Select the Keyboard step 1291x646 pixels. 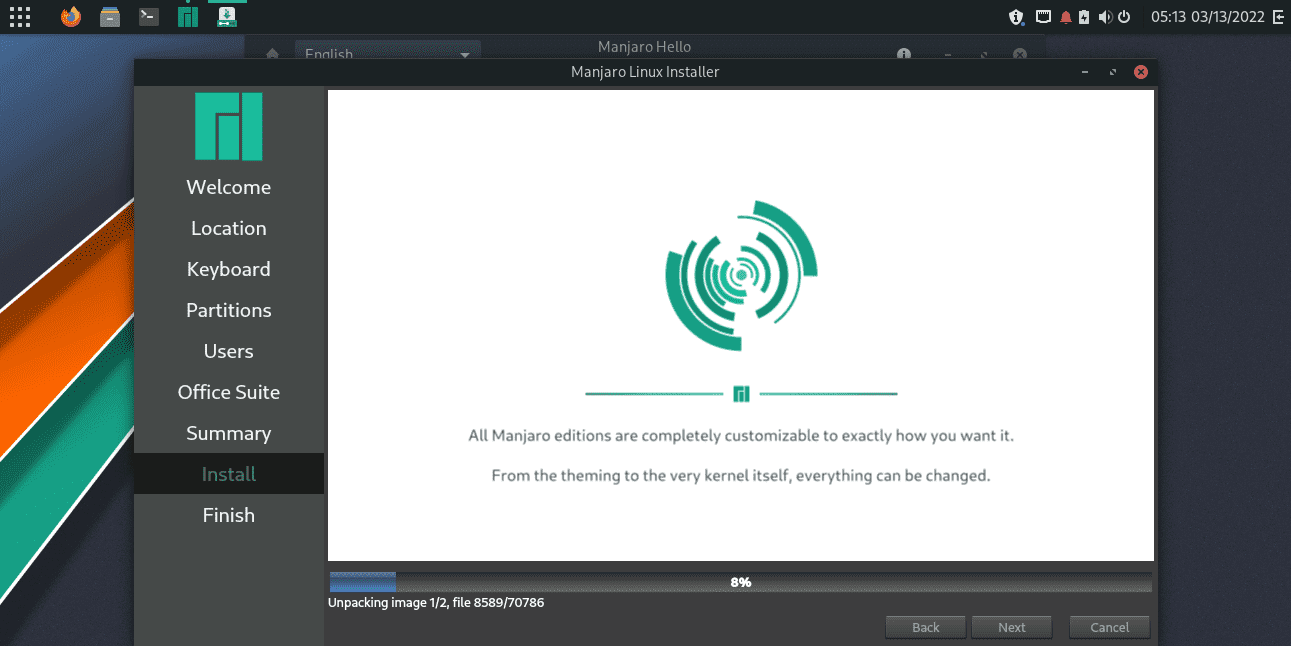[x=229, y=269]
